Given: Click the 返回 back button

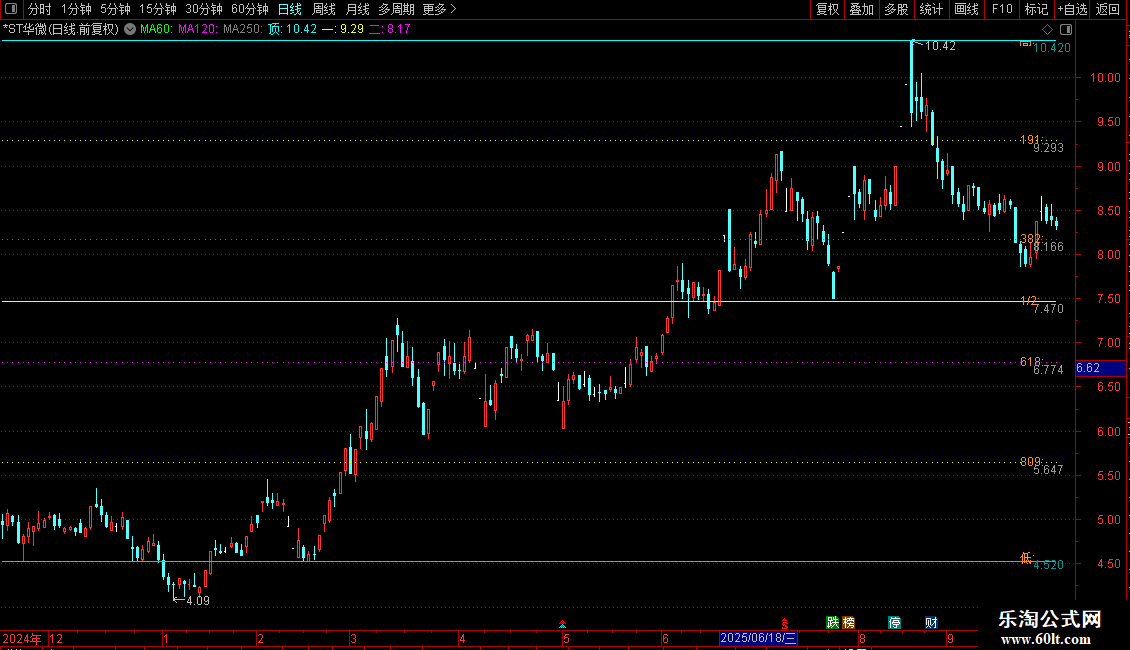Looking at the screenshot, I should (1108, 9).
